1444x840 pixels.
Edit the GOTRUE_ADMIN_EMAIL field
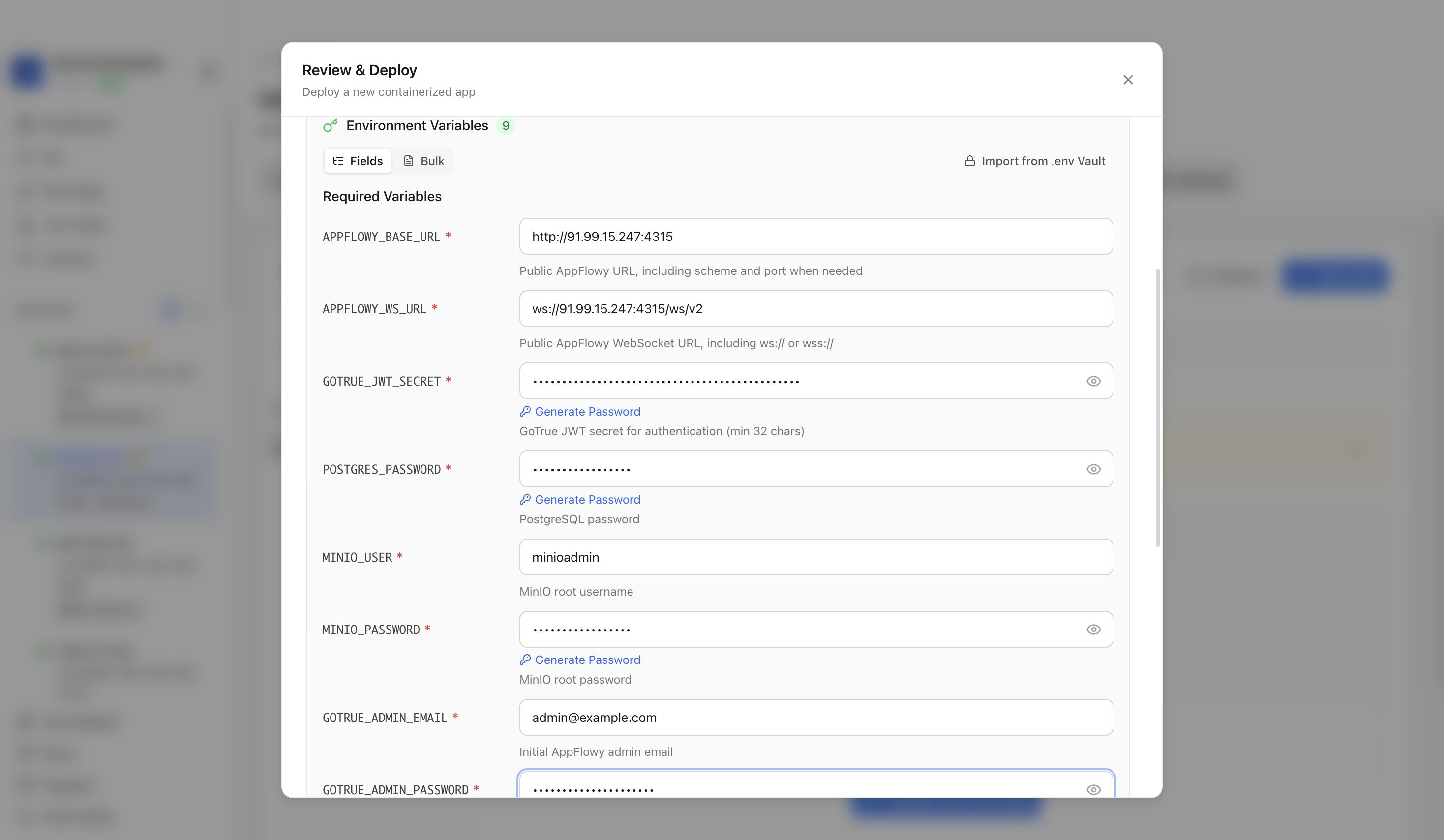click(x=816, y=718)
